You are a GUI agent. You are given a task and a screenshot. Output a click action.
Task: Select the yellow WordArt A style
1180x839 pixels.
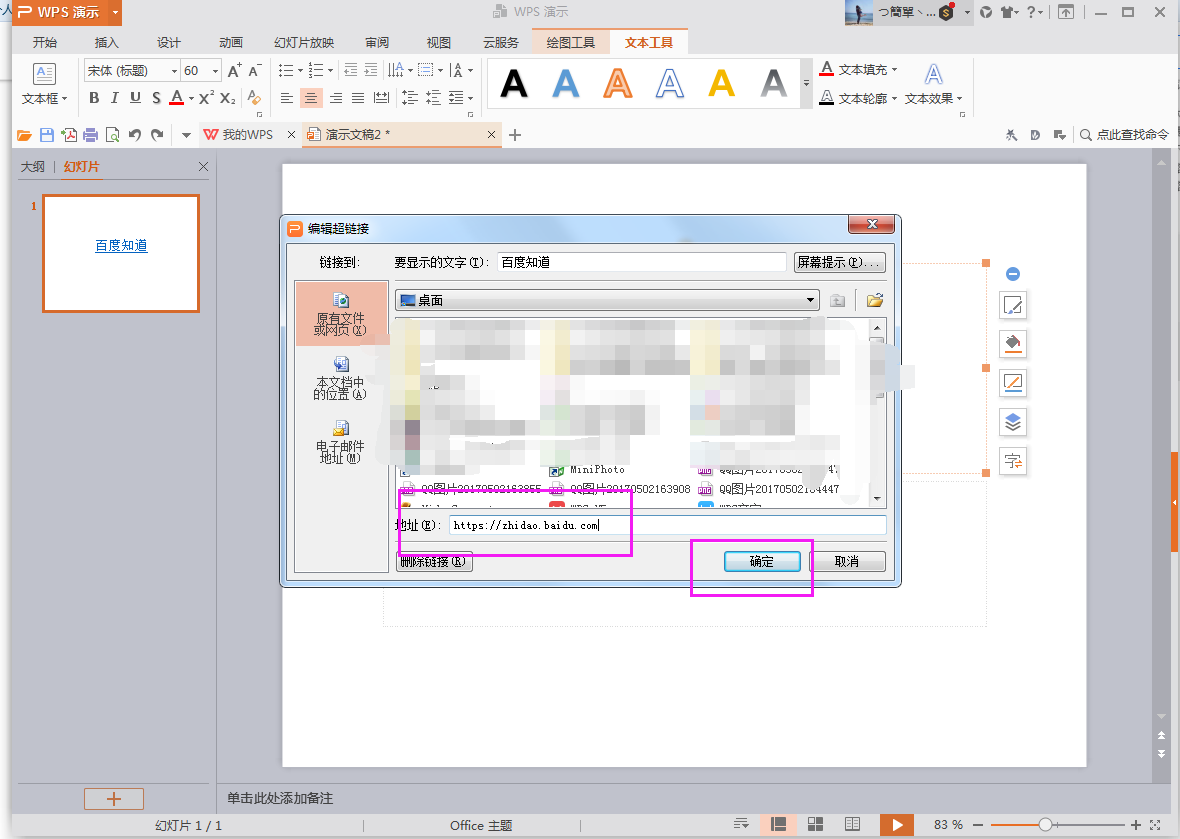coord(721,83)
